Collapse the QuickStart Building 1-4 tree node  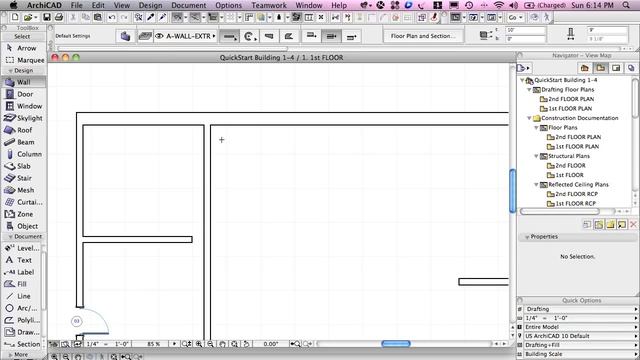(x=522, y=80)
